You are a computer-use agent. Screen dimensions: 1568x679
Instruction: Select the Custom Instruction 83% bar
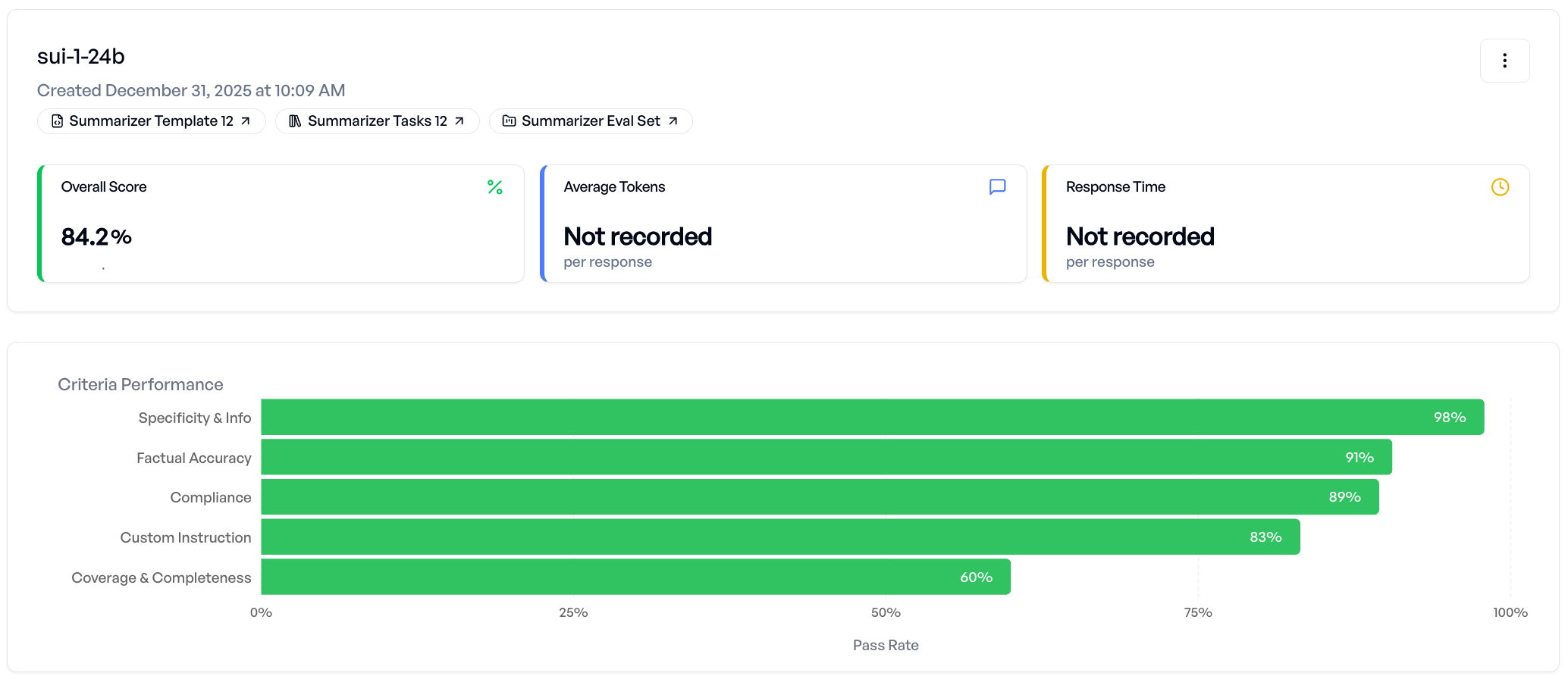[x=780, y=537]
